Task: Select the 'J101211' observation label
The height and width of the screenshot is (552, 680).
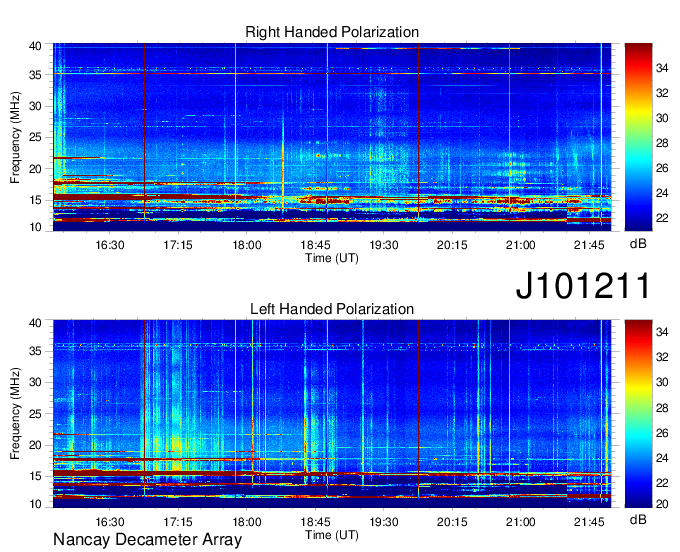Action: 583,286
